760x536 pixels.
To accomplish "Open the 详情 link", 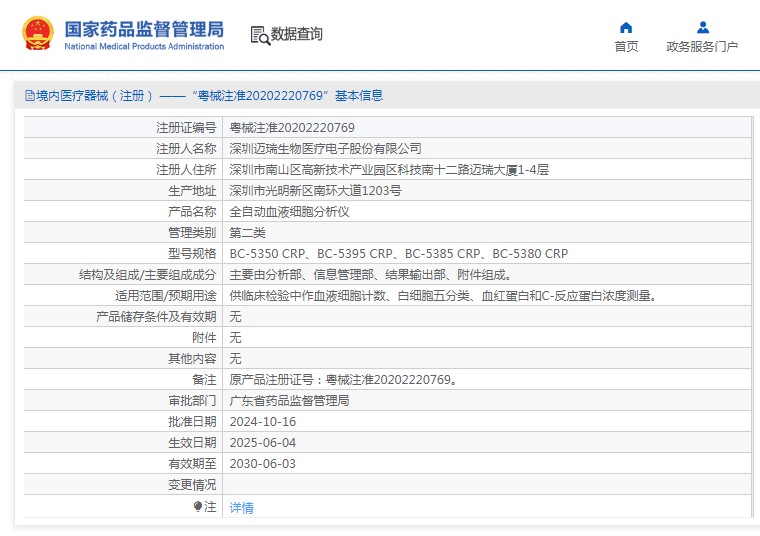I will pos(241,507).
